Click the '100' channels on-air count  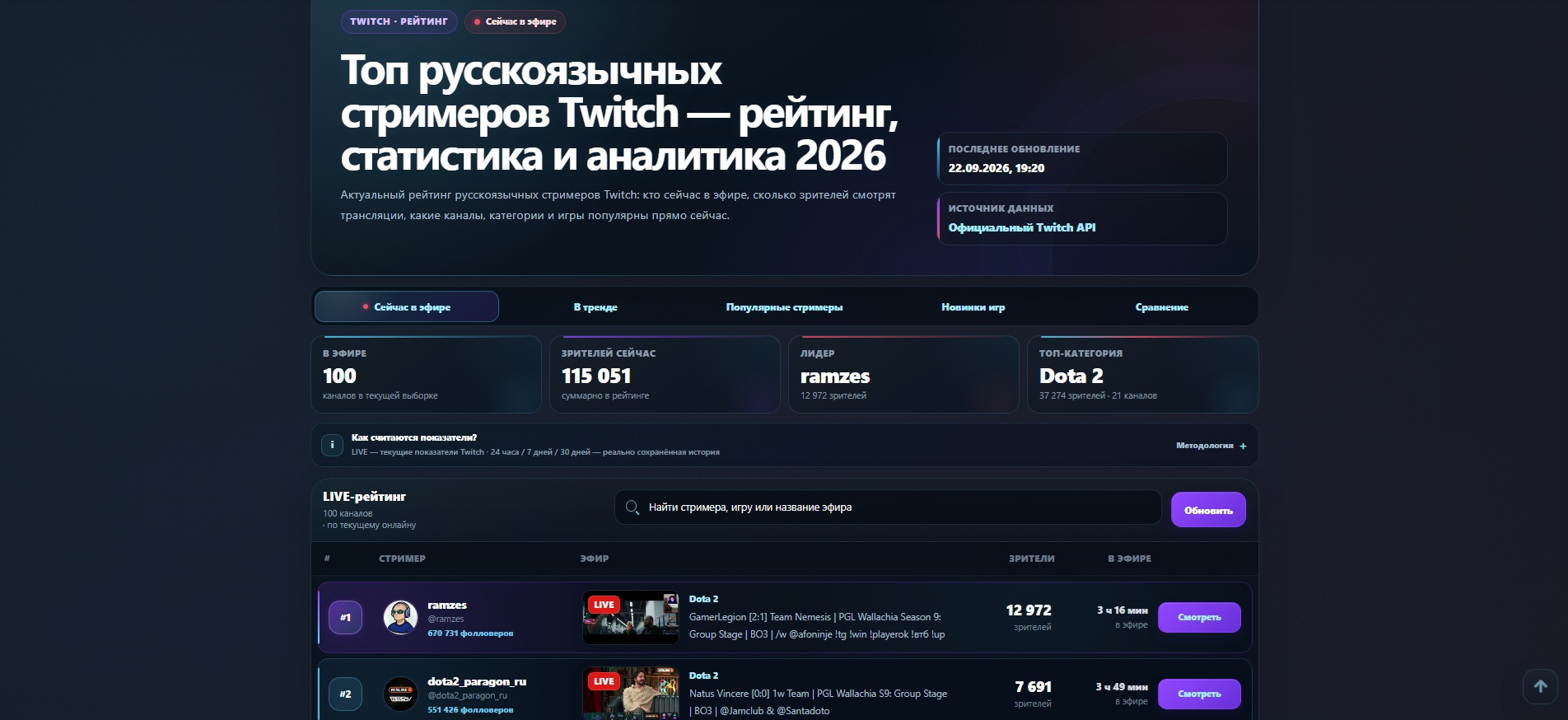(339, 376)
